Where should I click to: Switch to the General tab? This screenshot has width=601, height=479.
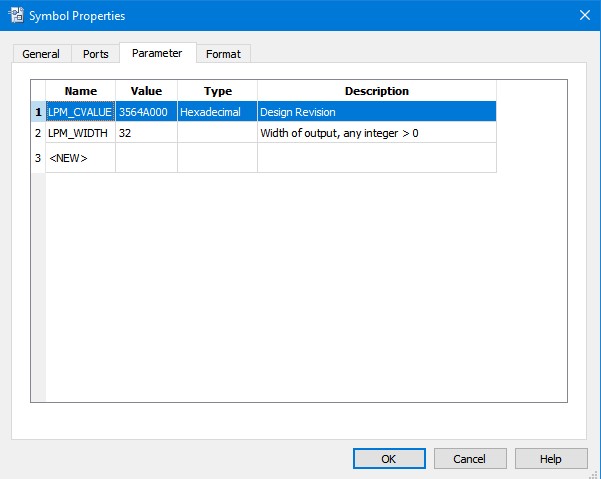click(41, 54)
